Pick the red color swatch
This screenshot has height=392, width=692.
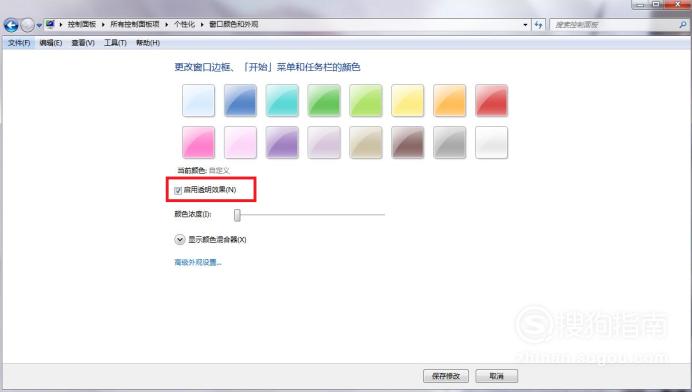(492, 101)
